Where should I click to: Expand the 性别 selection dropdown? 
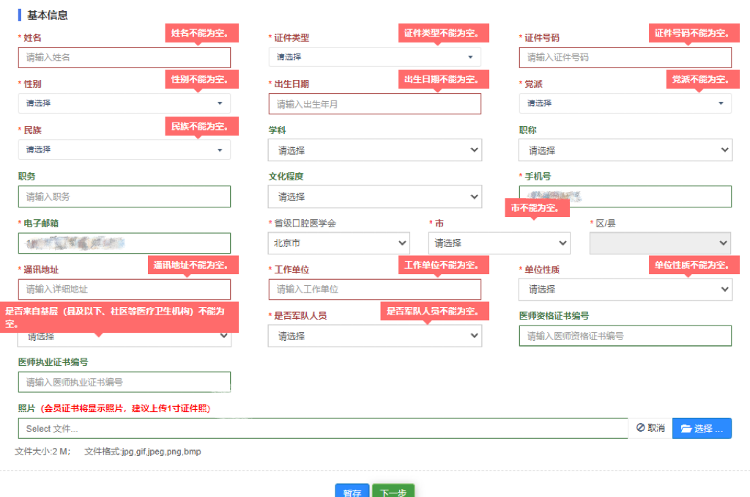(x=124, y=103)
